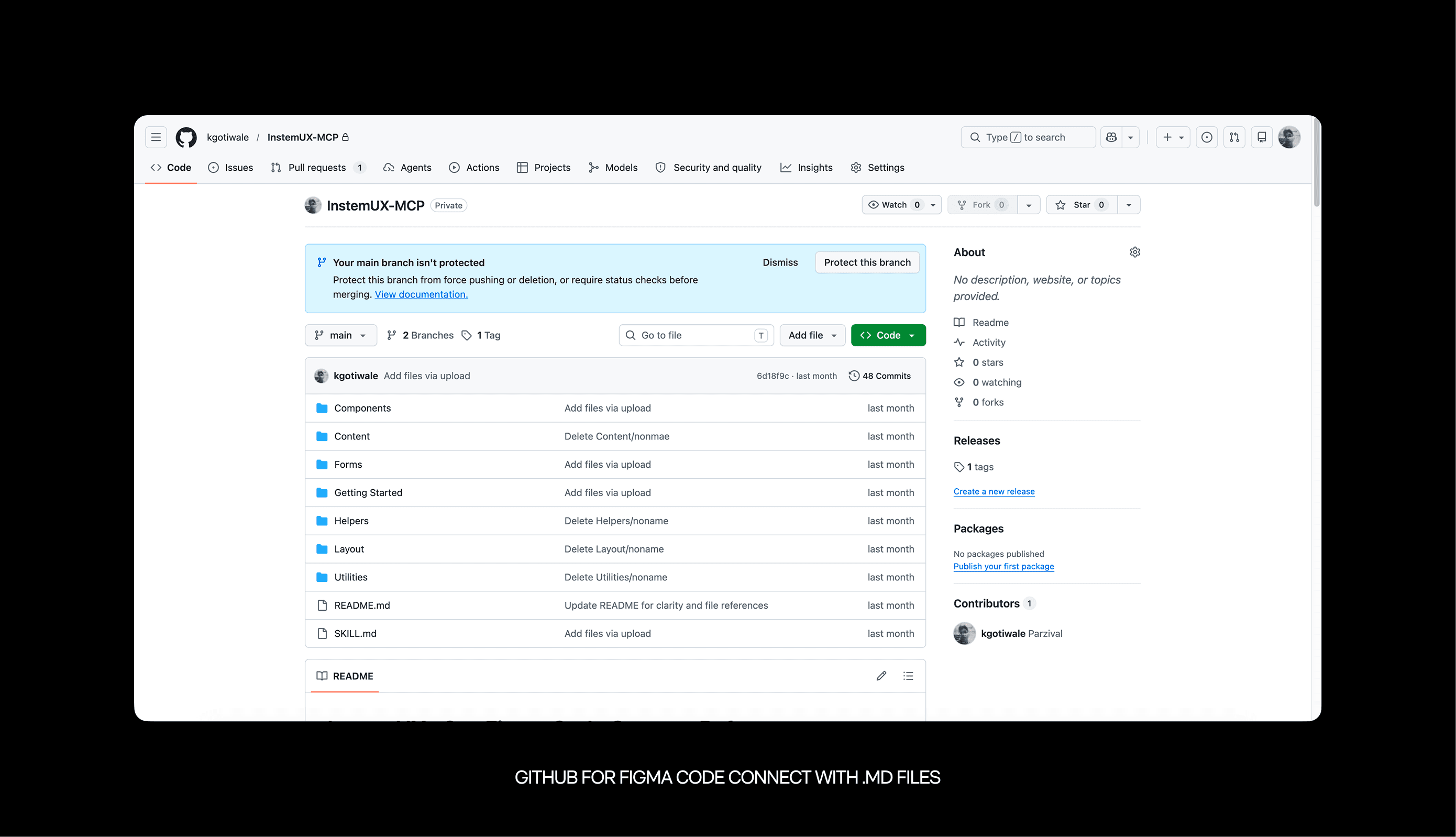The height and width of the screenshot is (837, 1456).
Task: Click the 6d18f9c commit hash
Action: (x=773, y=376)
